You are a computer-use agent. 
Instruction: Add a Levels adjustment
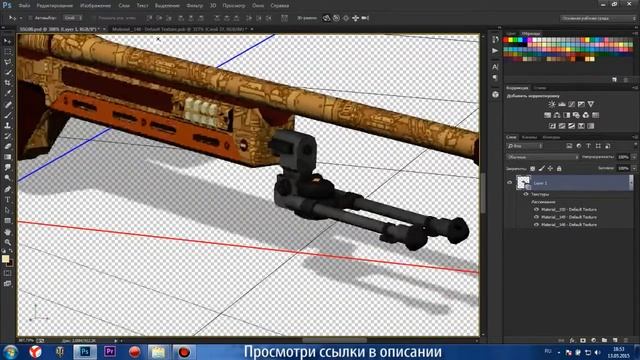[562, 104]
